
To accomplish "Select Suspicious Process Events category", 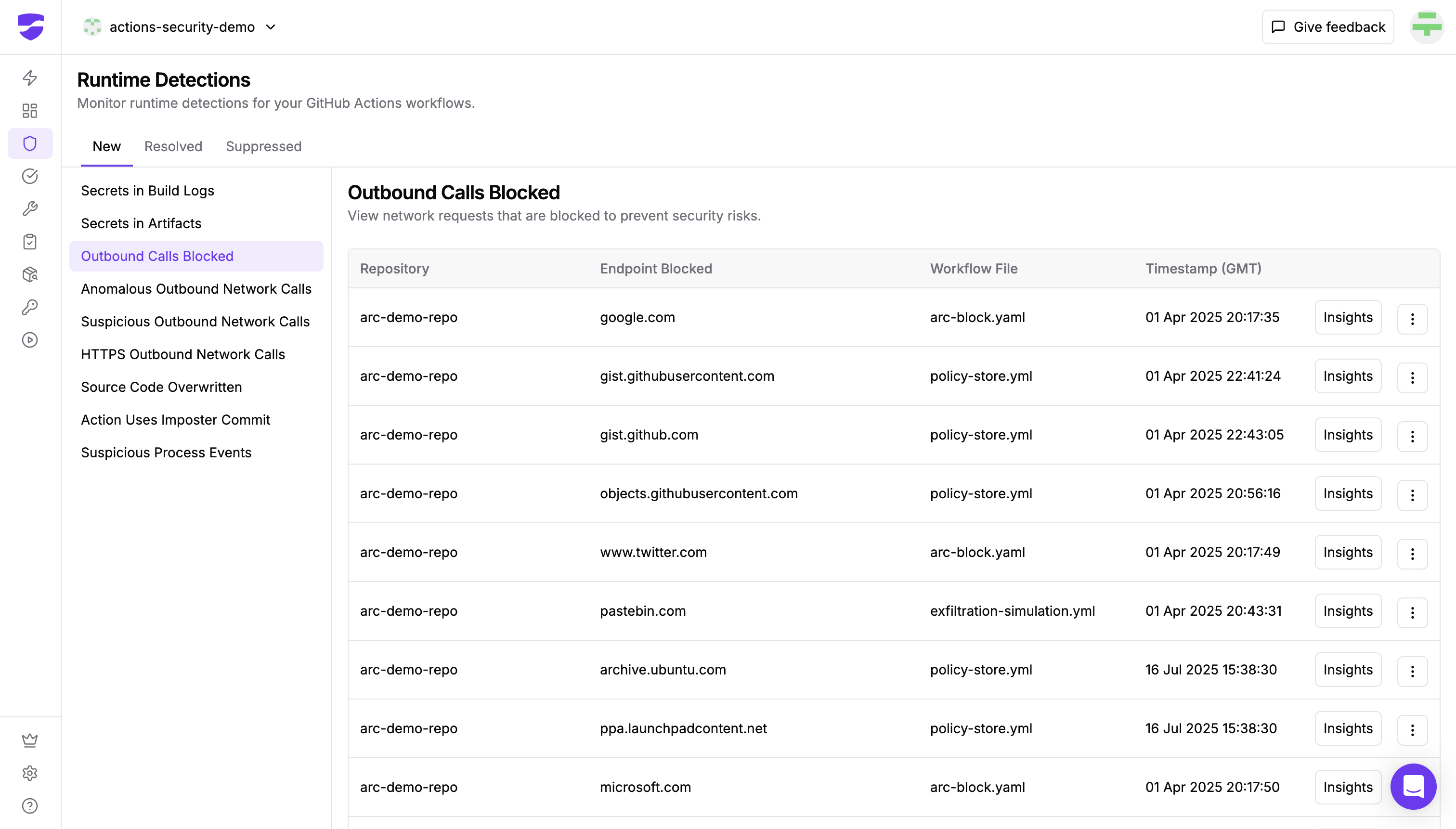I will click(166, 453).
